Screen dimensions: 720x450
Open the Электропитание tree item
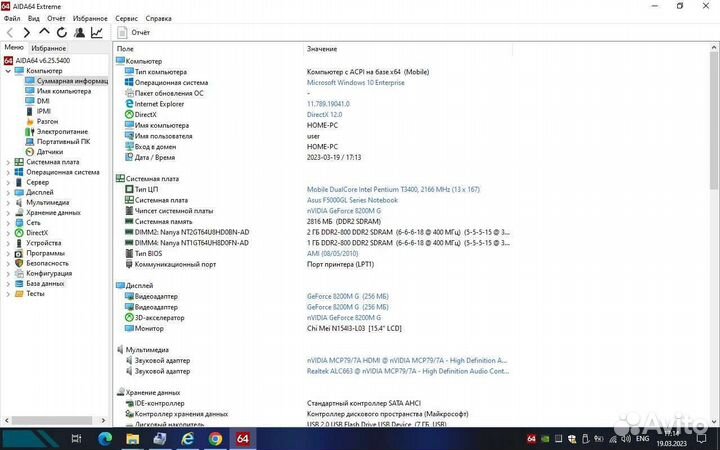click(x=56, y=131)
